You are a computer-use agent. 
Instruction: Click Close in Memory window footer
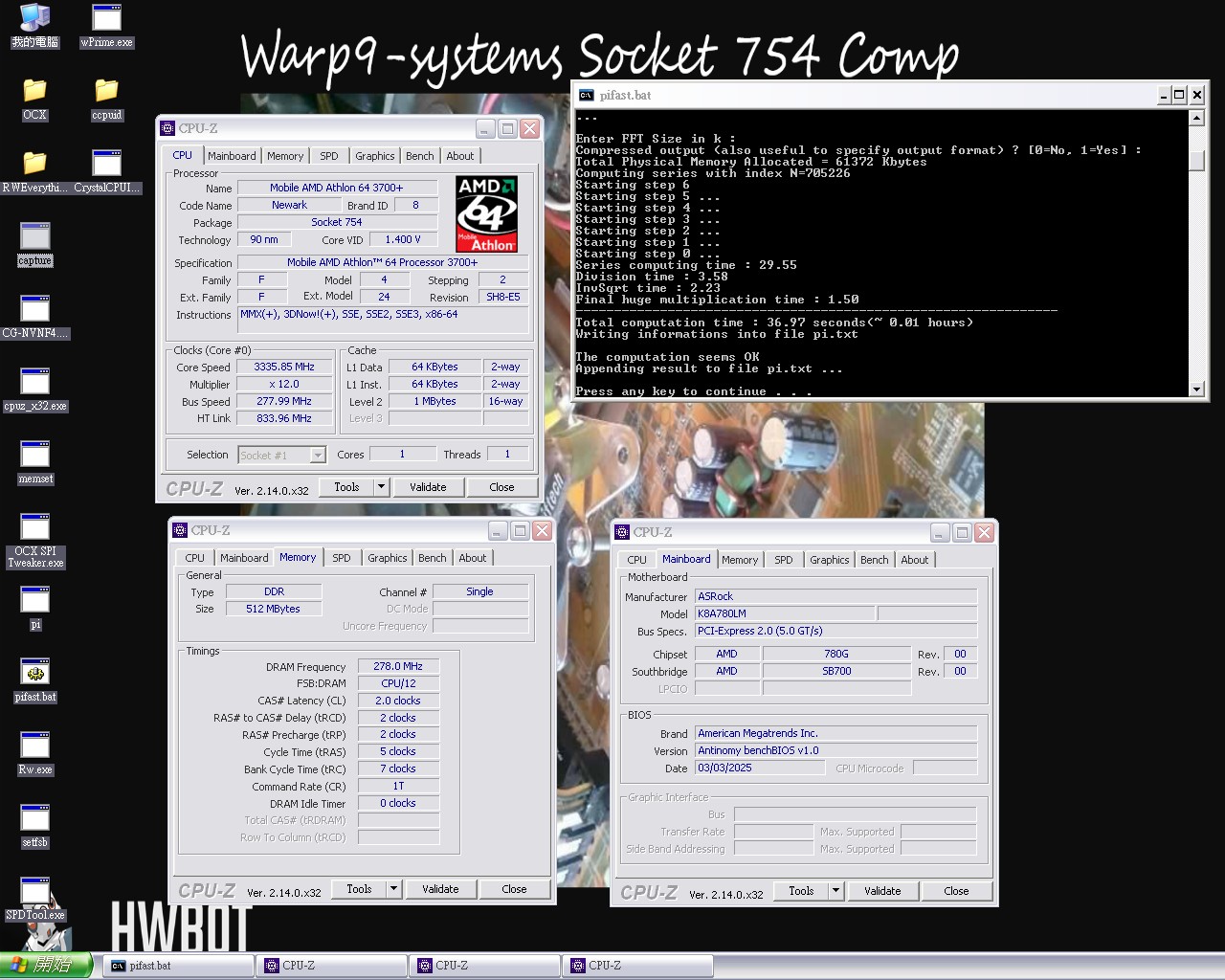coord(514,889)
